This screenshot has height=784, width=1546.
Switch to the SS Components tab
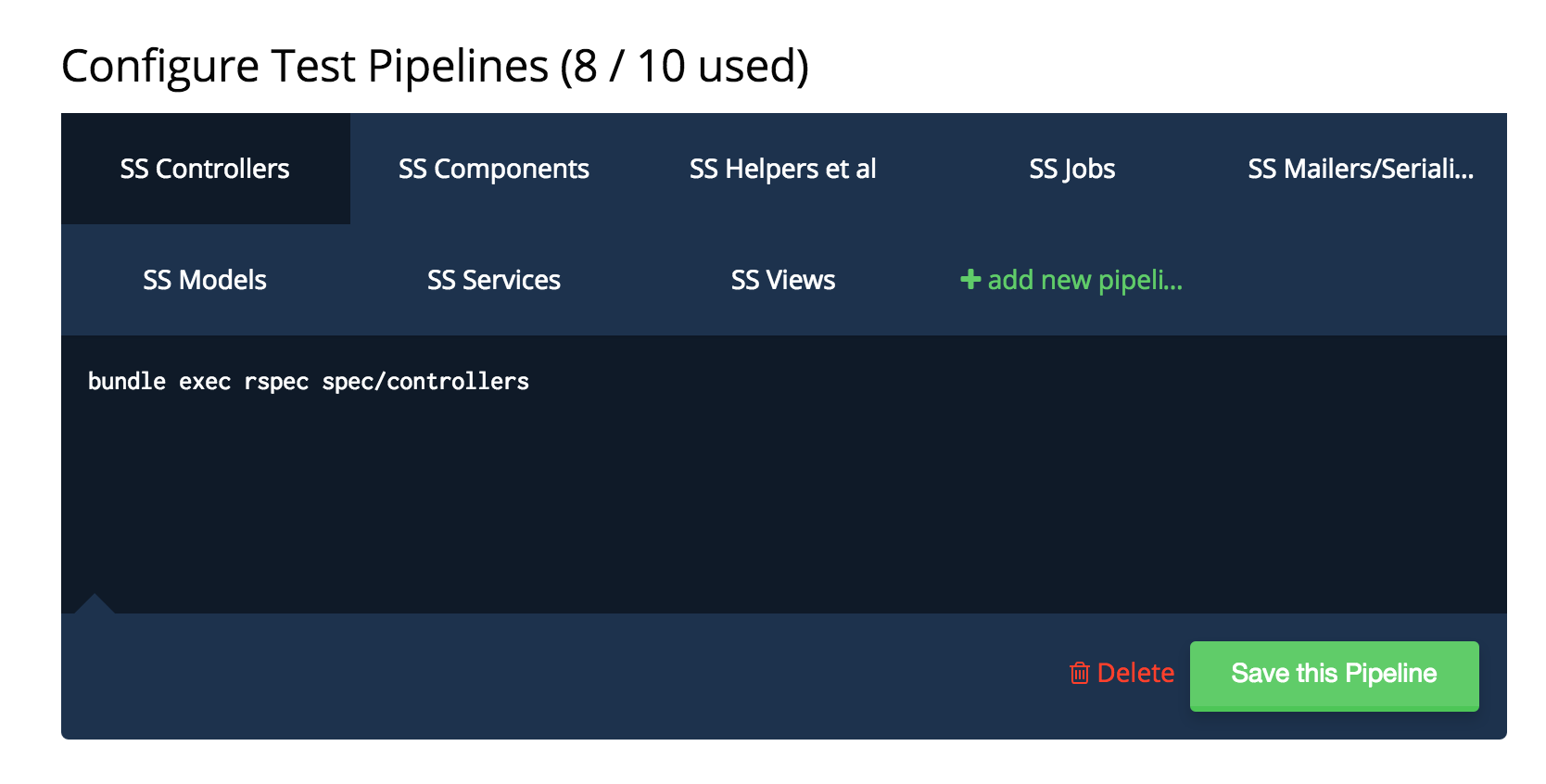click(494, 169)
